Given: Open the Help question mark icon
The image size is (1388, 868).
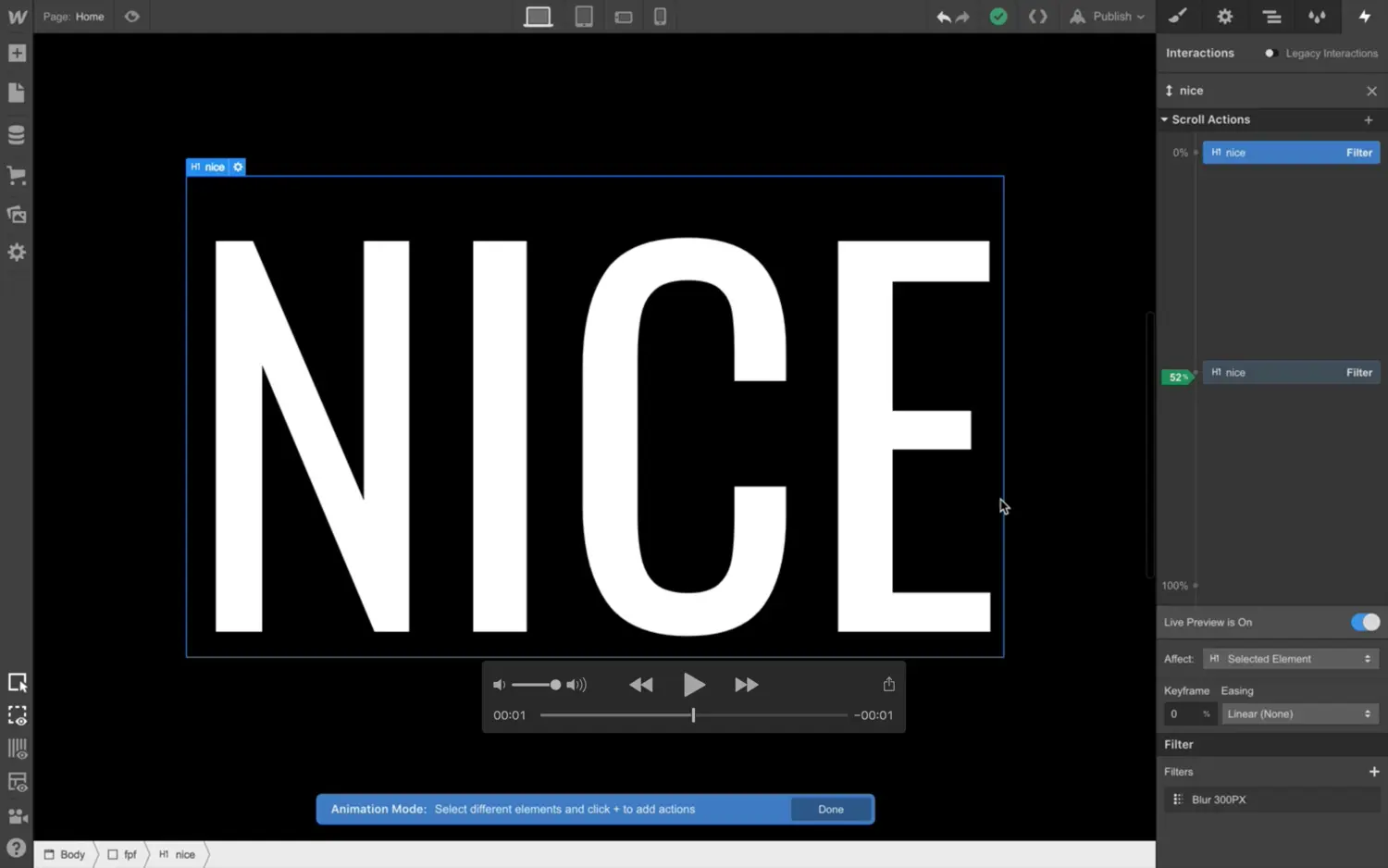Looking at the screenshot, I should 16,849.
